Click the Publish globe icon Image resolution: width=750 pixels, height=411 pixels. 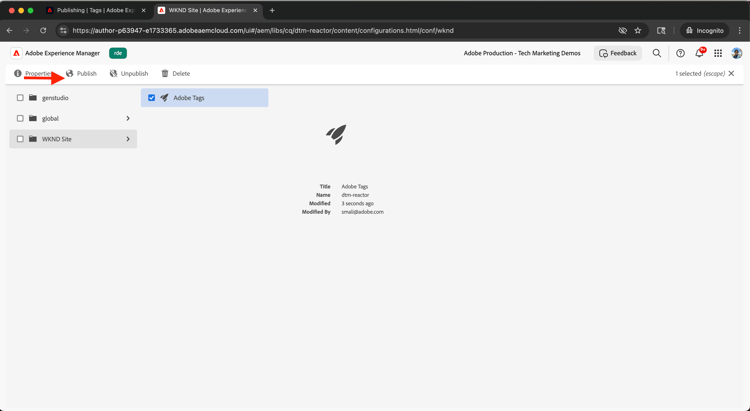[x=70, y=73]
